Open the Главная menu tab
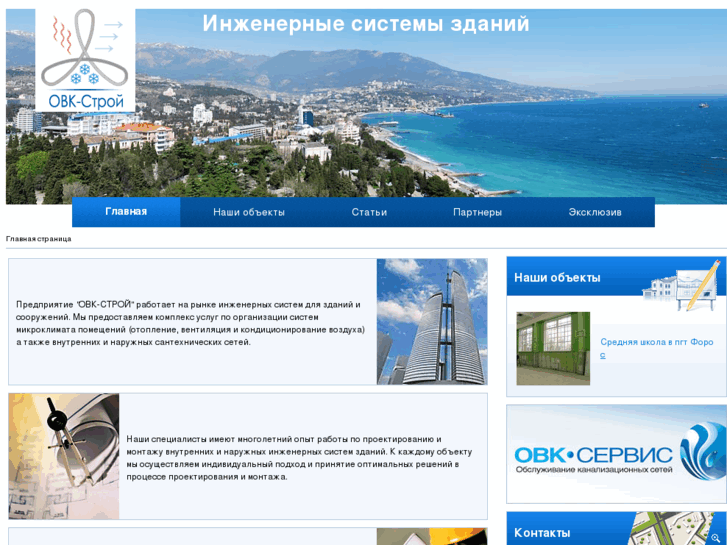 click(126, 212)
